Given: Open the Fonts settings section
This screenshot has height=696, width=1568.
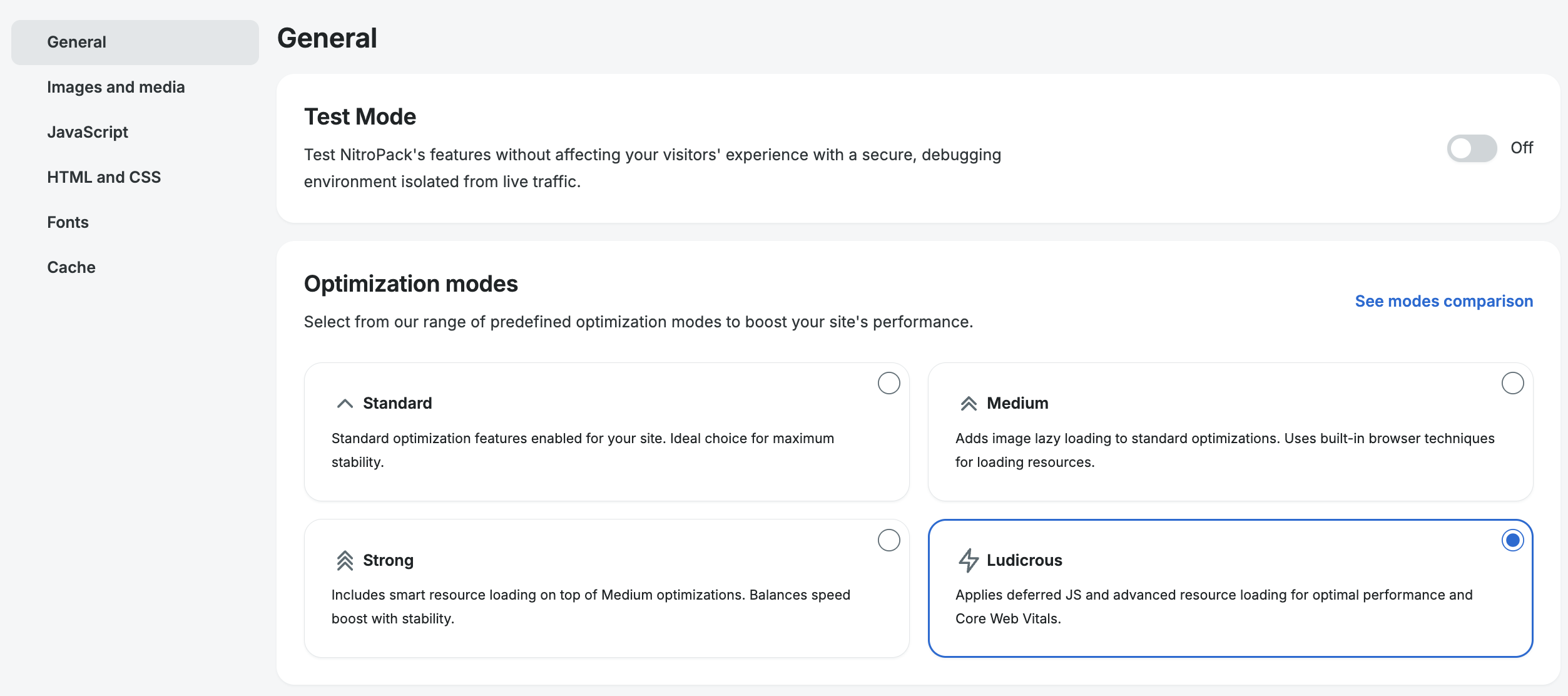Looking at the screenshot, I should (68, 222).
